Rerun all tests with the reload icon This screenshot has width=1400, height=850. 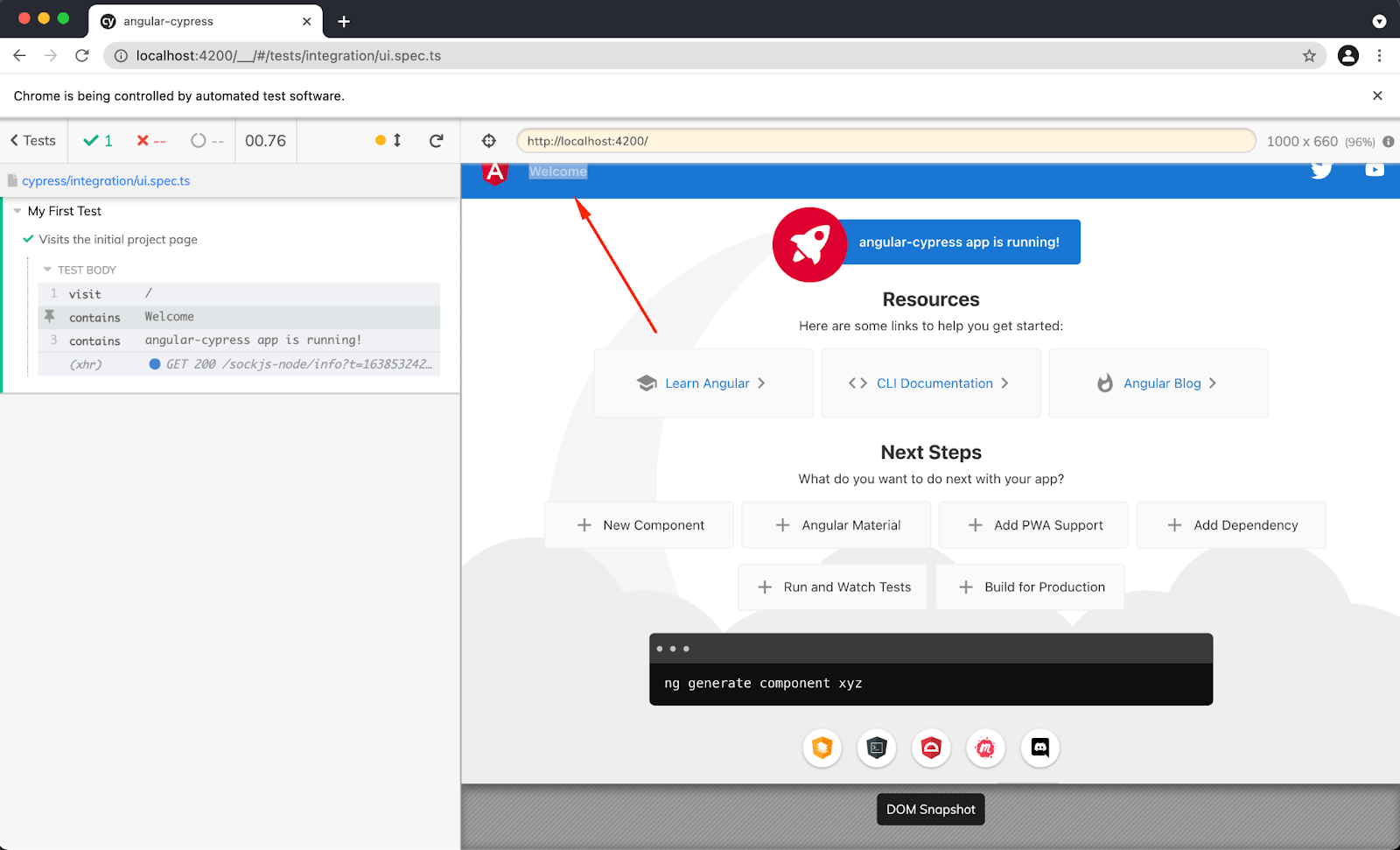point(436,140)
